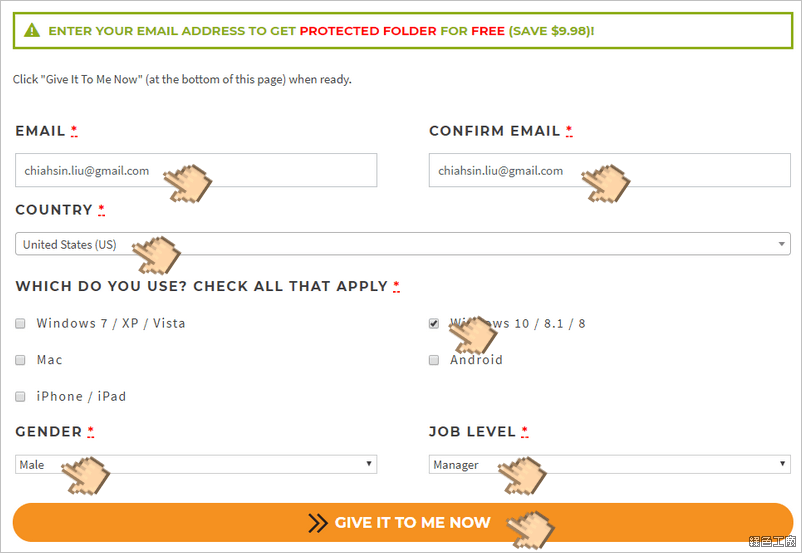The height and width of the screenshot is (553, 802).
Task: Click the double-chevron icon on the orange button
Action: point(318,523)
